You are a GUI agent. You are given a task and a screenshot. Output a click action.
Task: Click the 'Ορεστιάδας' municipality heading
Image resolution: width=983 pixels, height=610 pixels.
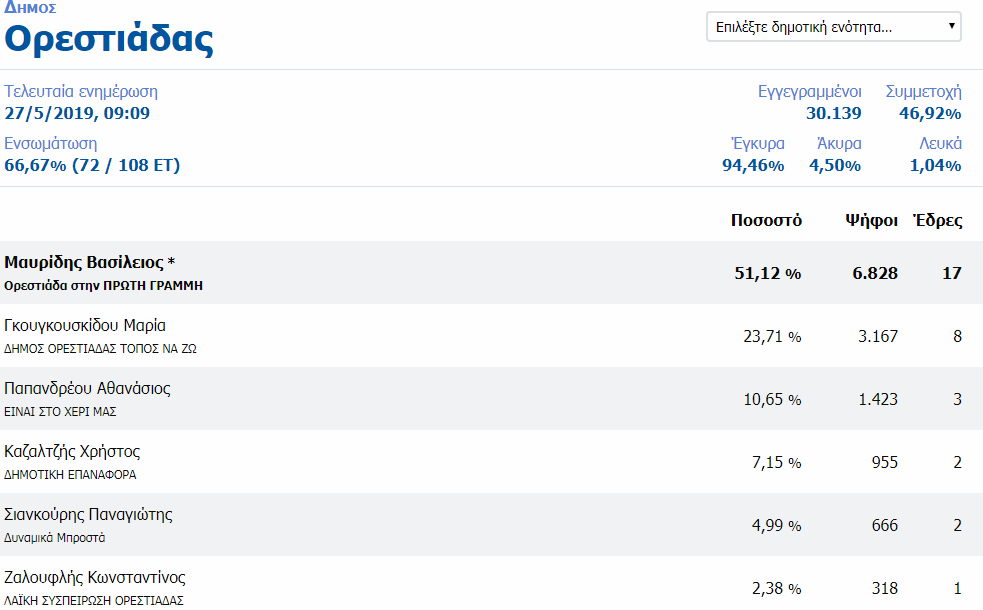(x=109, y=39)
